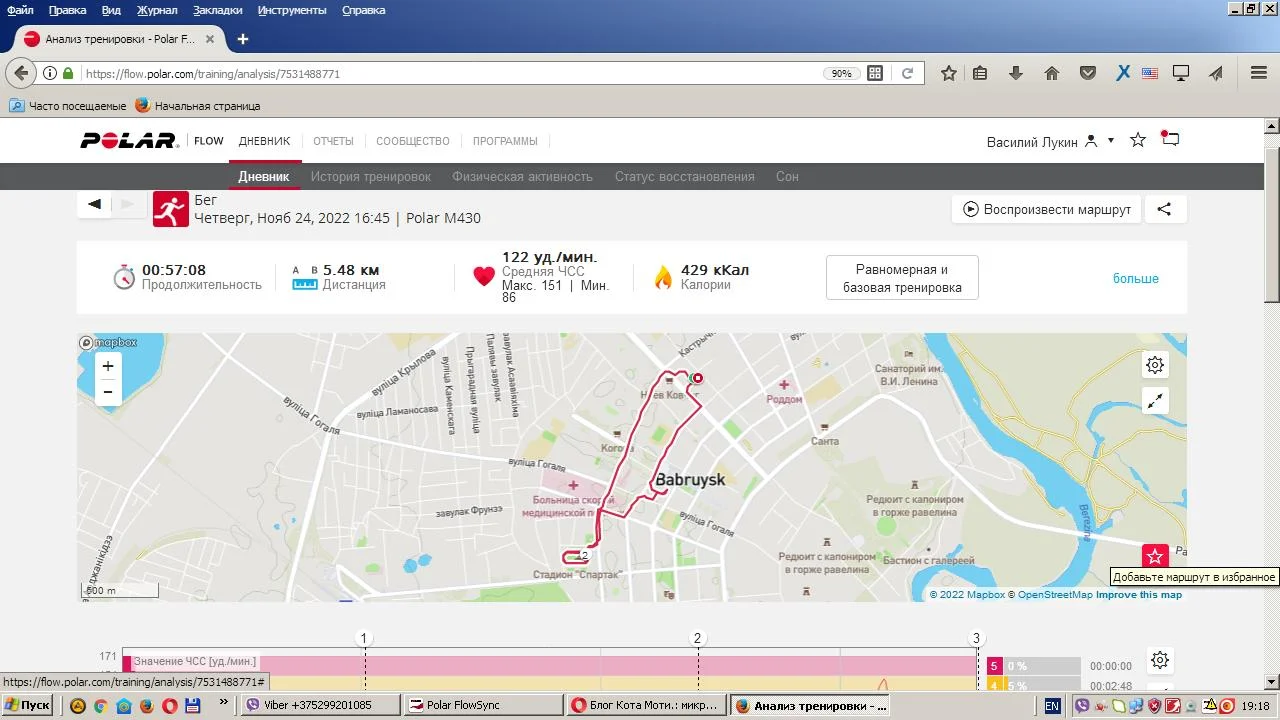Add route to favorites star on map

tap(1155, 557)
